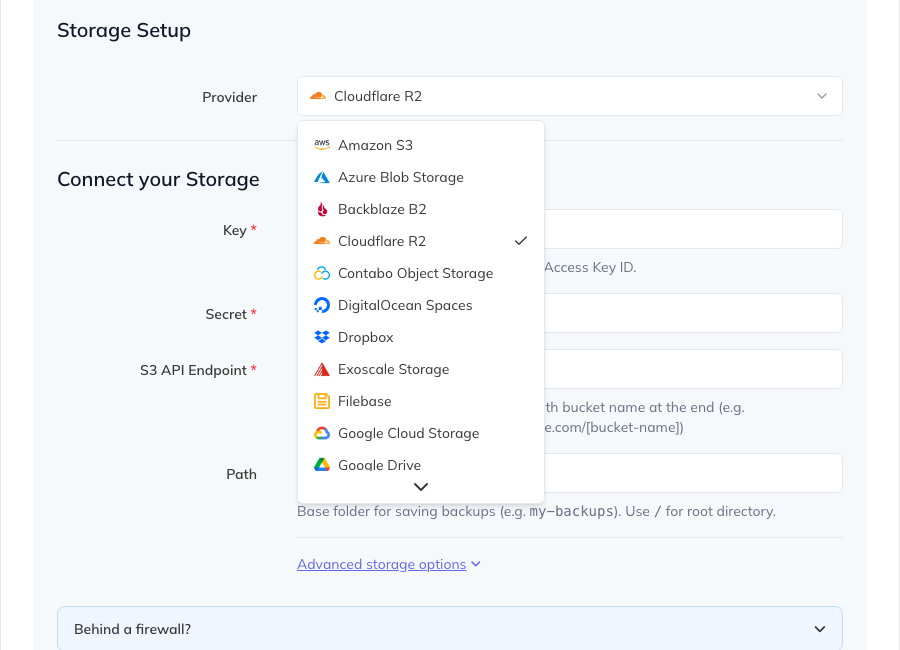Focus the Secret input field
This screenshot has width=900, height=650.
[693, 313]
